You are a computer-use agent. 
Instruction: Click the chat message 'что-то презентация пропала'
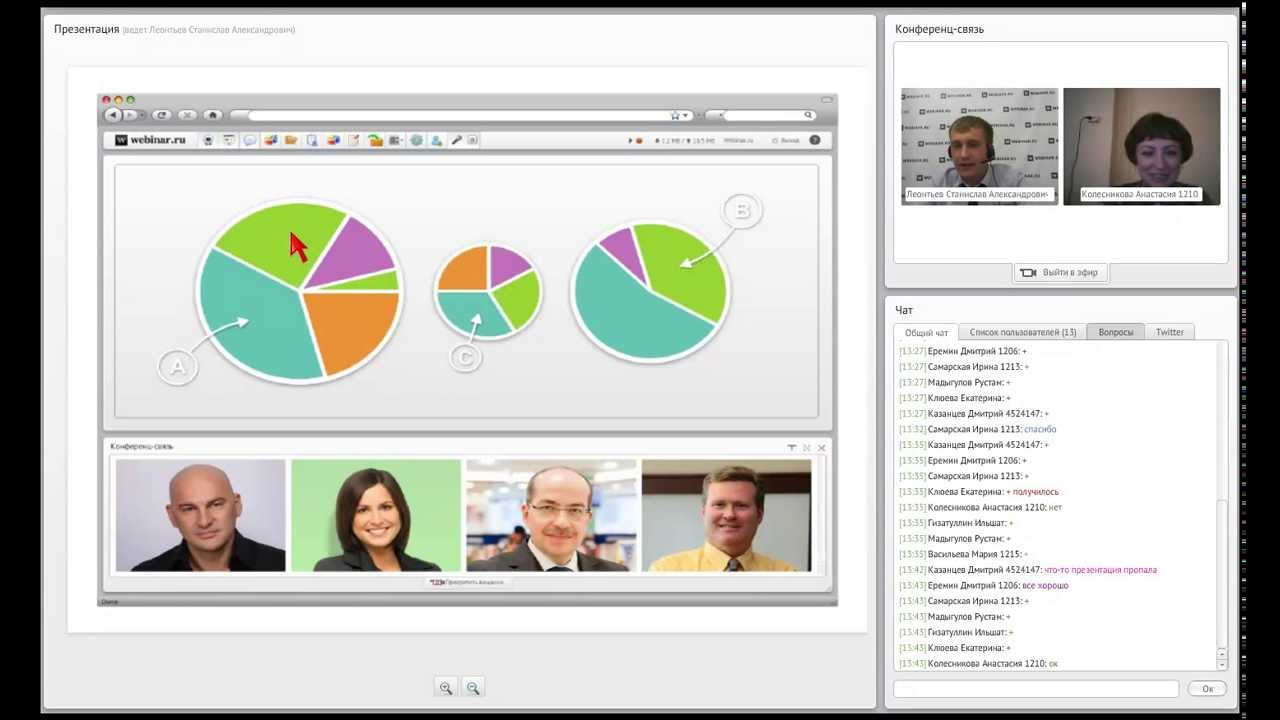tap(1100, 570)
